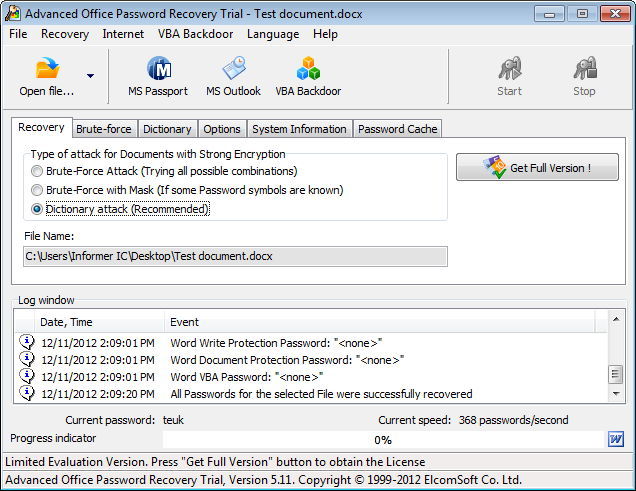The width and height of the screenshot is (636, 491).
Task: Select the Word Write Protection Password log text
Action: (x=276, y=343)
